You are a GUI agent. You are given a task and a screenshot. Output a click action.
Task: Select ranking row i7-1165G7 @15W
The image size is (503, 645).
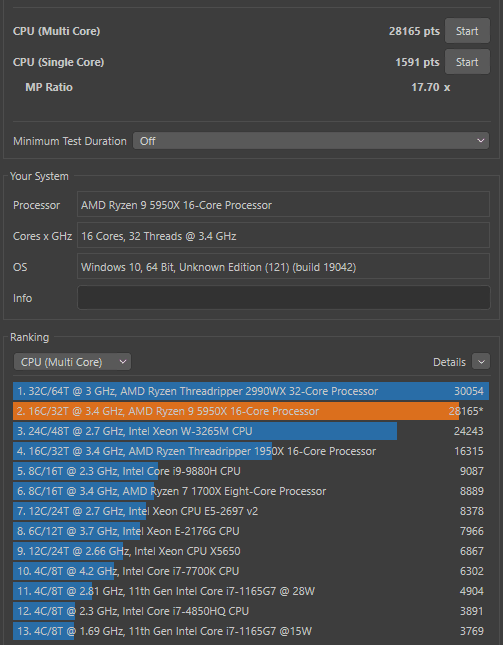click(251, 631)
